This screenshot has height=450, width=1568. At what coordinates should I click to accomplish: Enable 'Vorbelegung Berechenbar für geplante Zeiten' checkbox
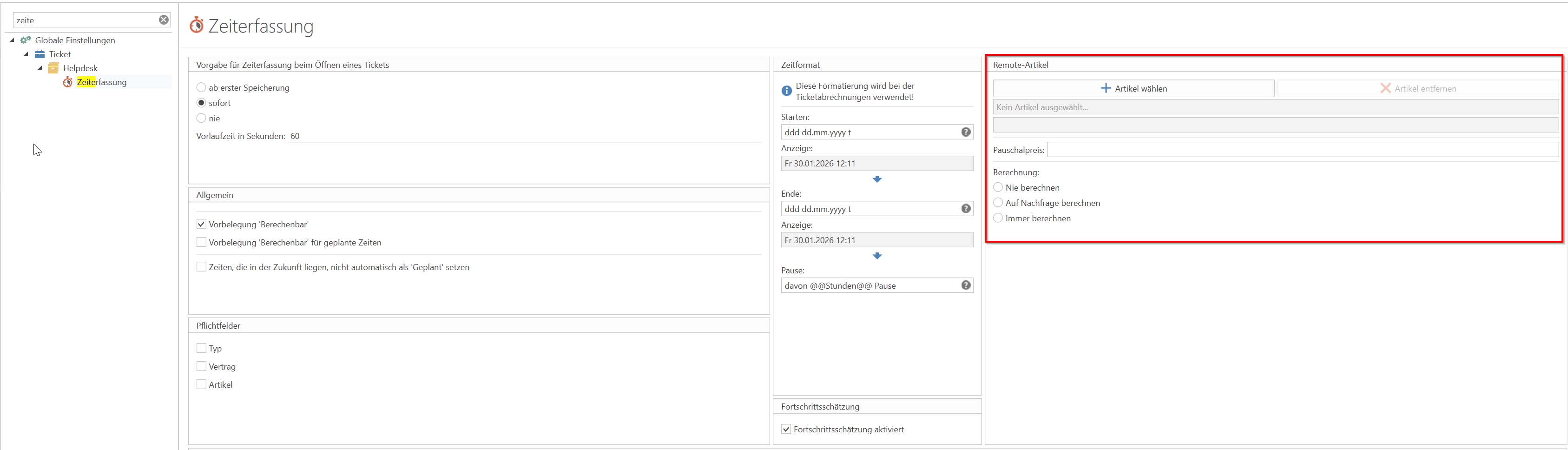point(202,242)
